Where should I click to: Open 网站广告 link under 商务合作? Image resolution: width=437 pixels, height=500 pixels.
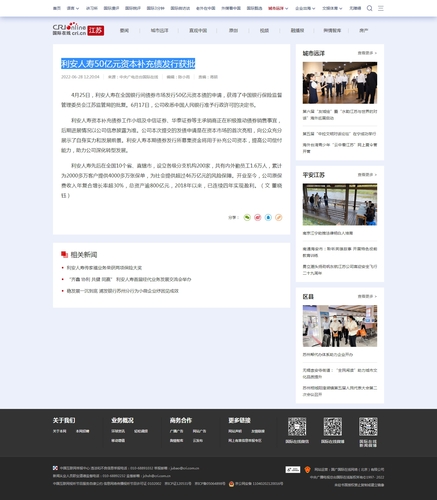tap(199, 431)
